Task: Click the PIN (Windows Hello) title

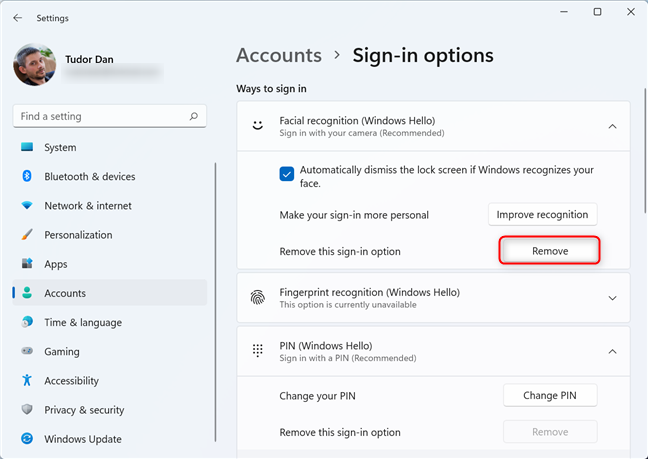Action: point(326,346)
